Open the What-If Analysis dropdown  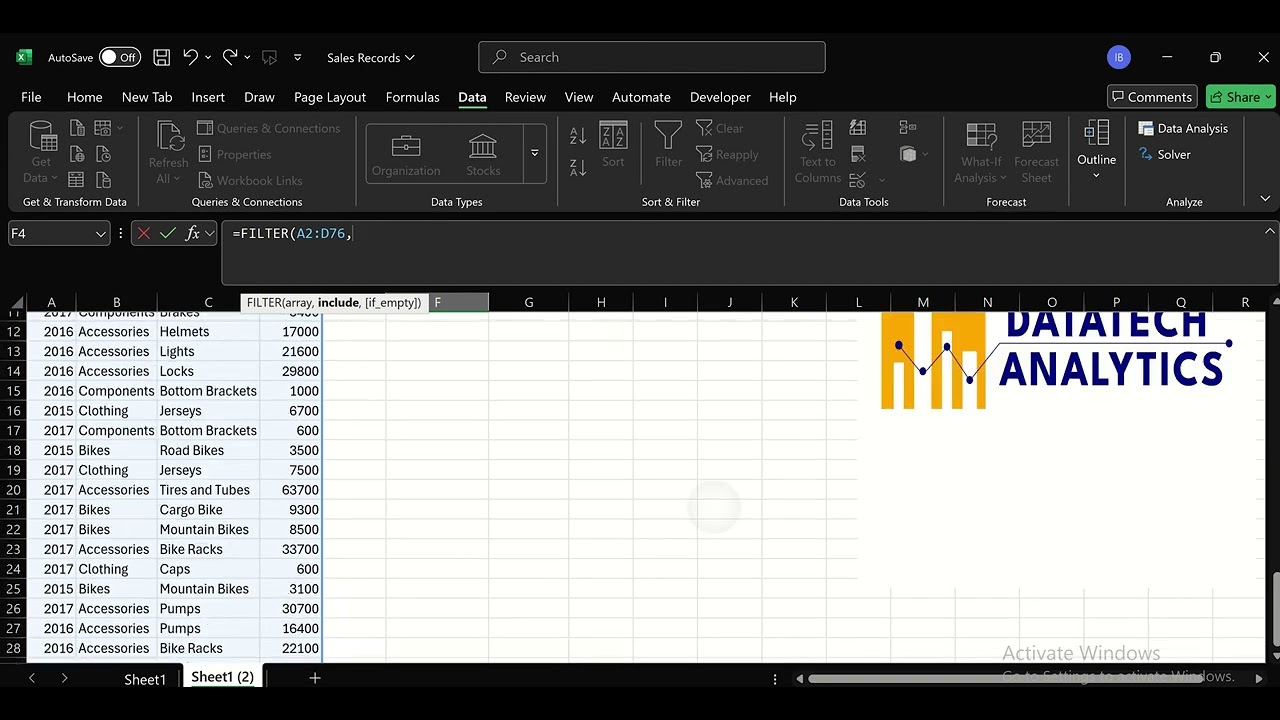pyautogui.click(x=981, y=153)
